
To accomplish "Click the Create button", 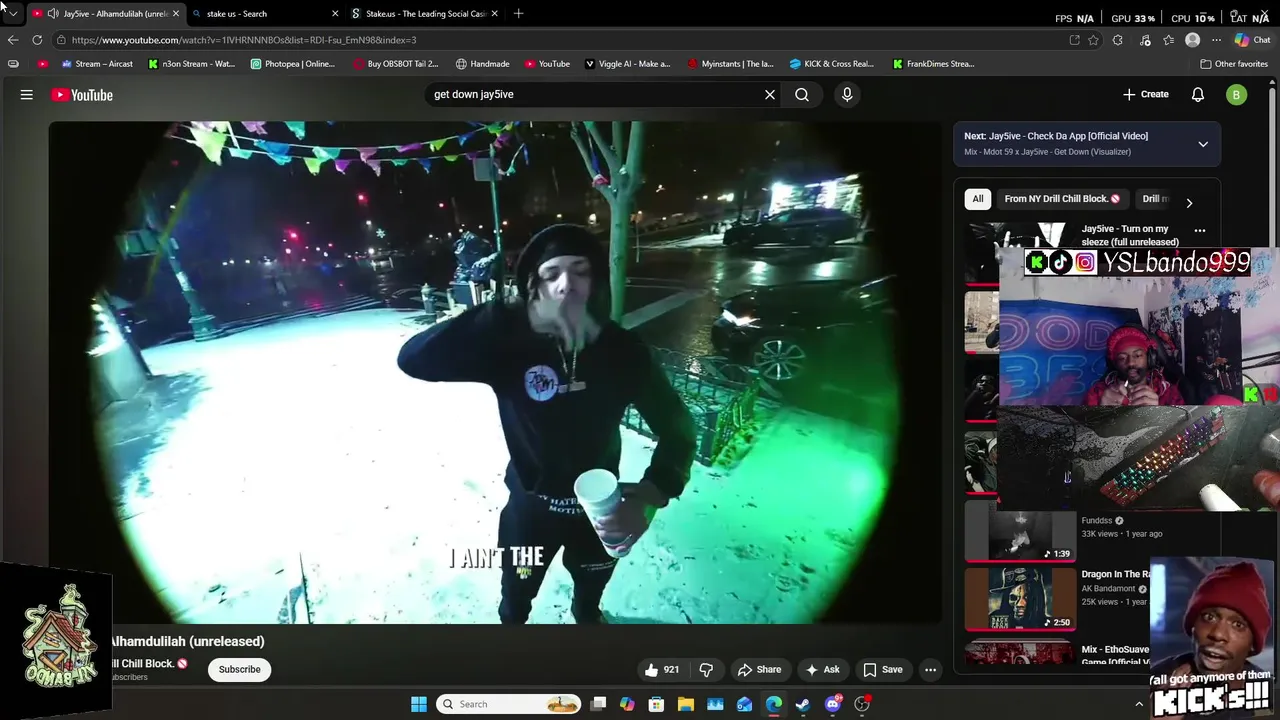I will [x=1146, y=94].
